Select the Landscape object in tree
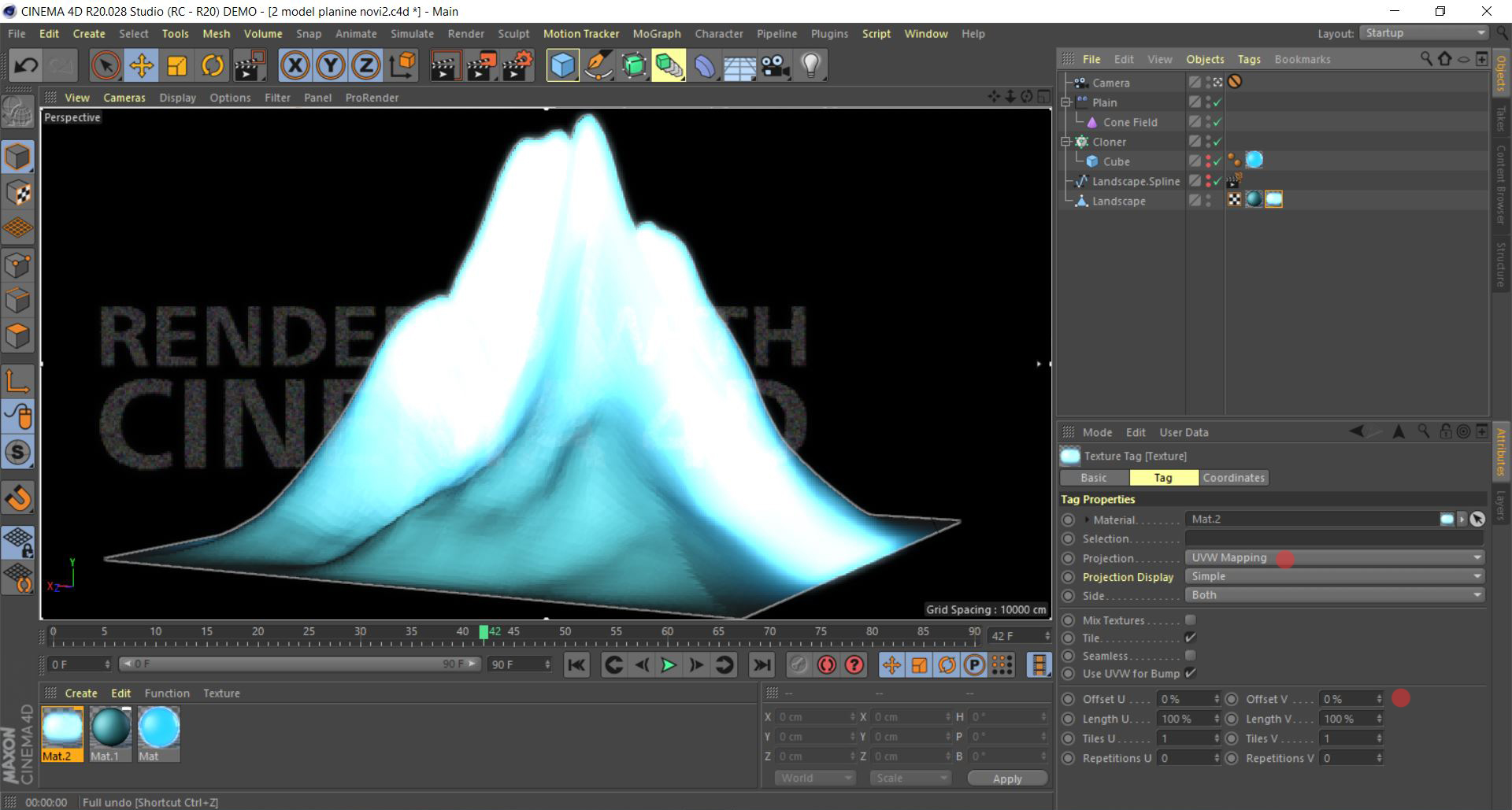Screen dimensions: 1512x810 [x=1118, y=201]
